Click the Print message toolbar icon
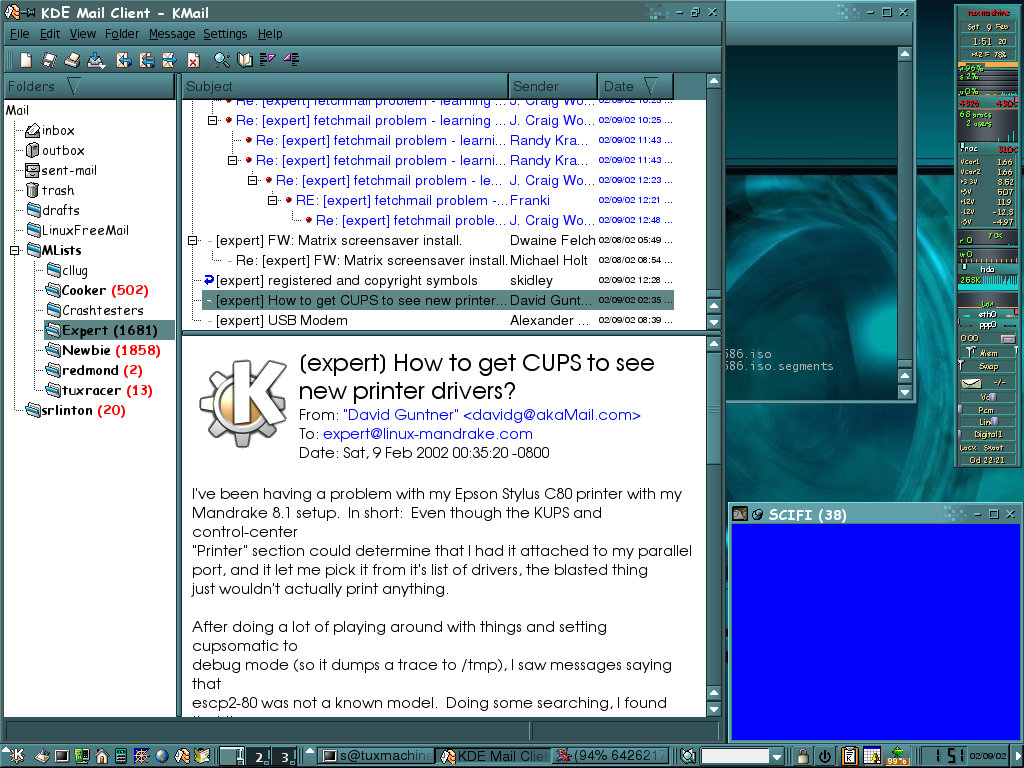This screenshot has width=1024, height=768. click(x=72, y=60)
